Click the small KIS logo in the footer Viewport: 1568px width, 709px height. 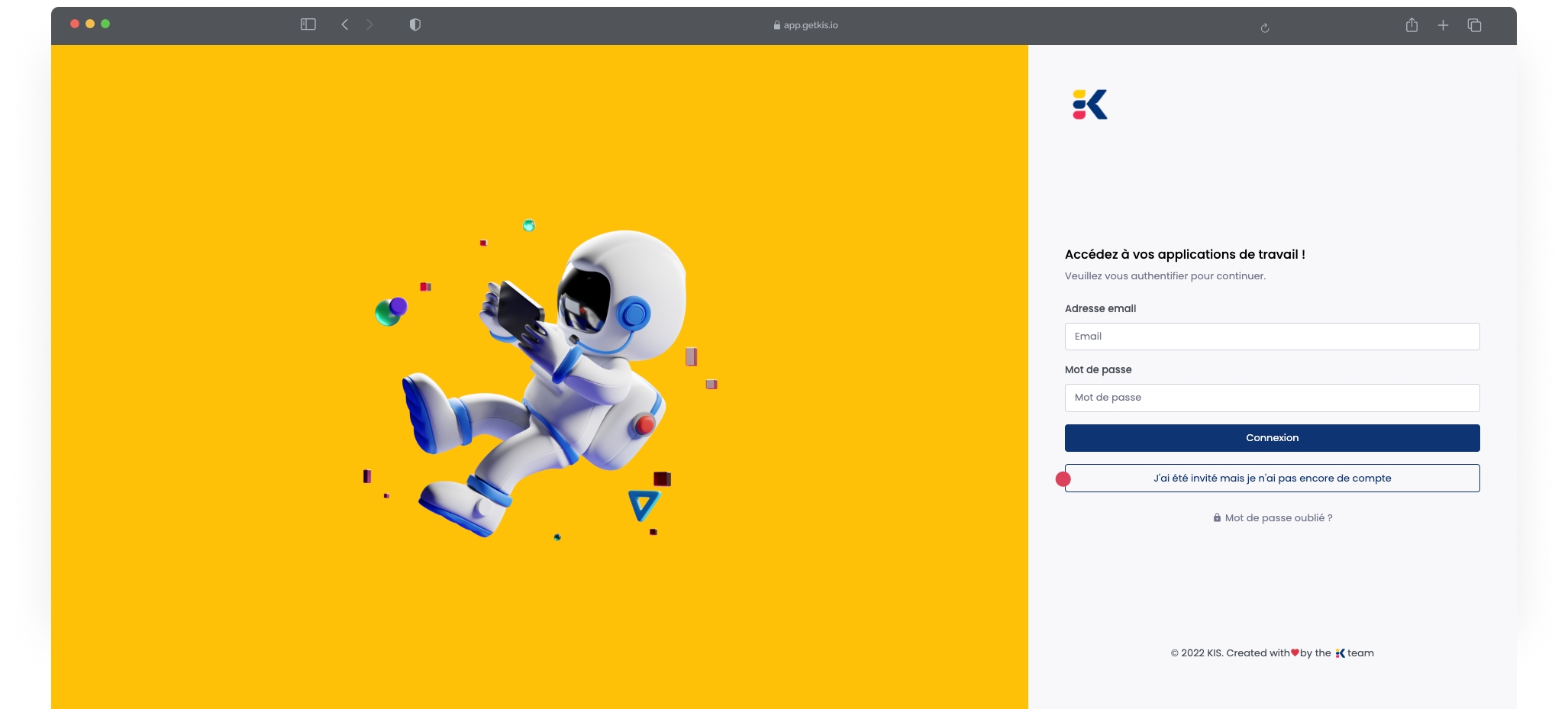1340,653
